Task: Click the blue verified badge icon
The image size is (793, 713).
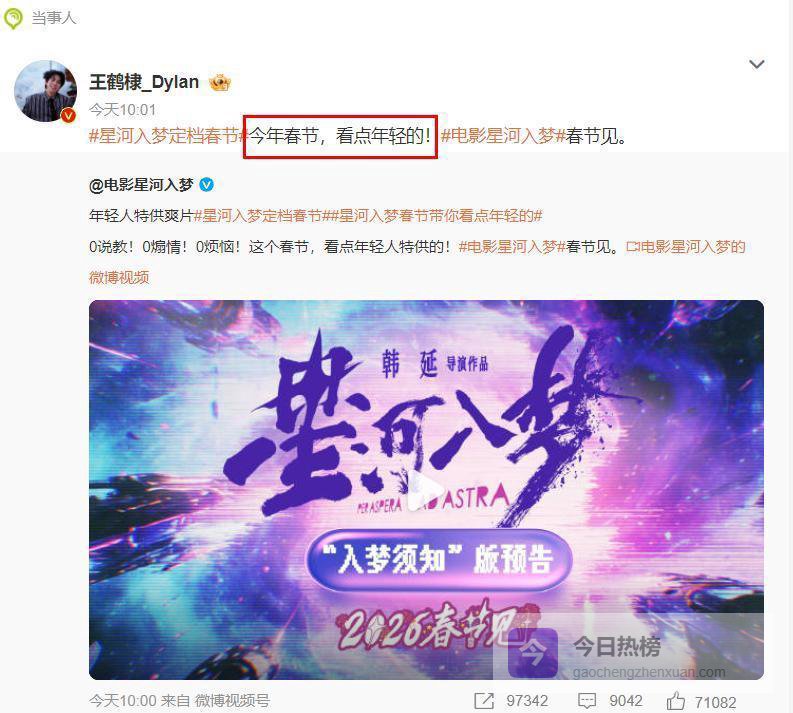Action: point(206,185)
